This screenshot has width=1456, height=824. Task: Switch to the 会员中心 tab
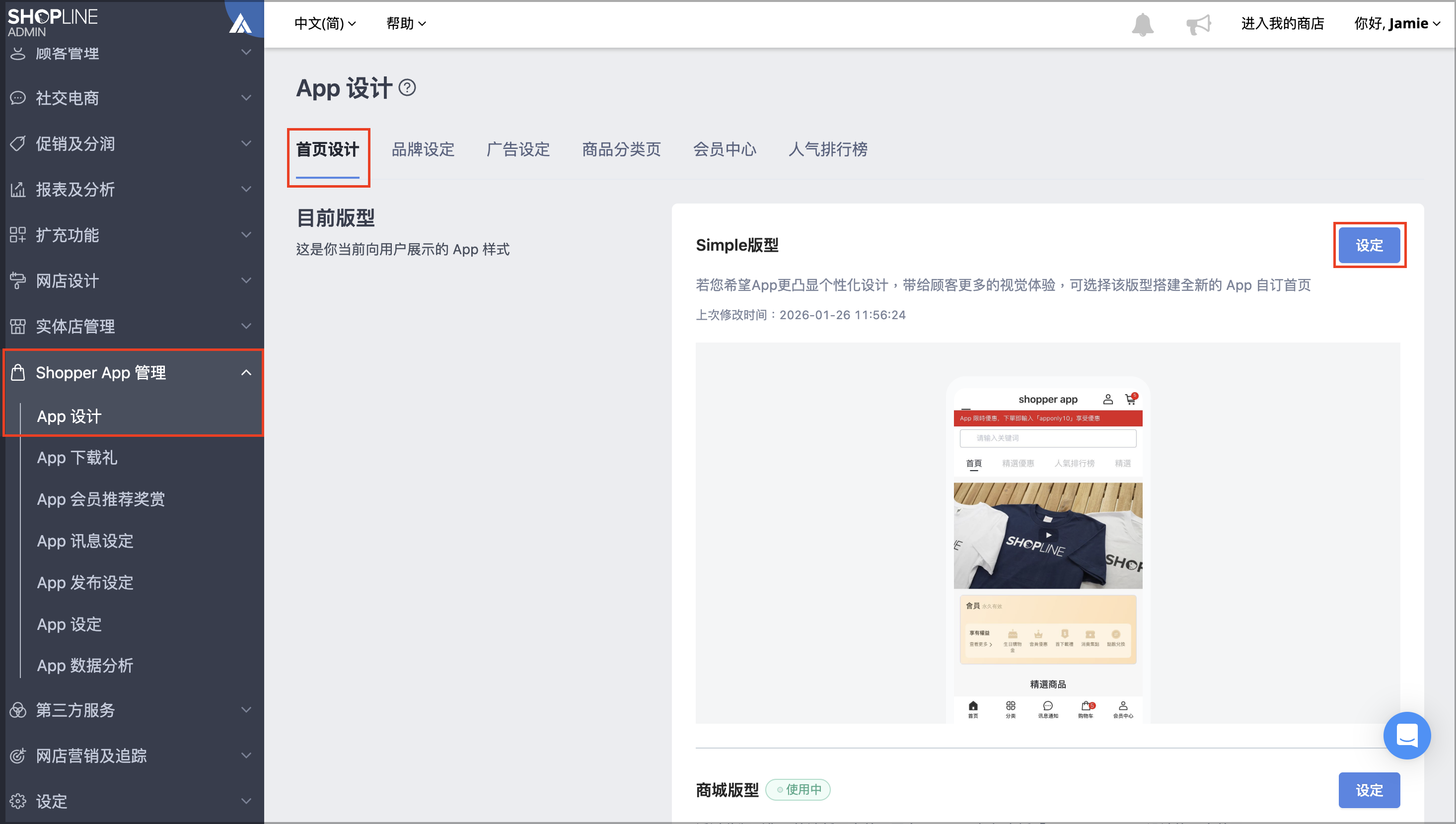click(x=725, y=149)
